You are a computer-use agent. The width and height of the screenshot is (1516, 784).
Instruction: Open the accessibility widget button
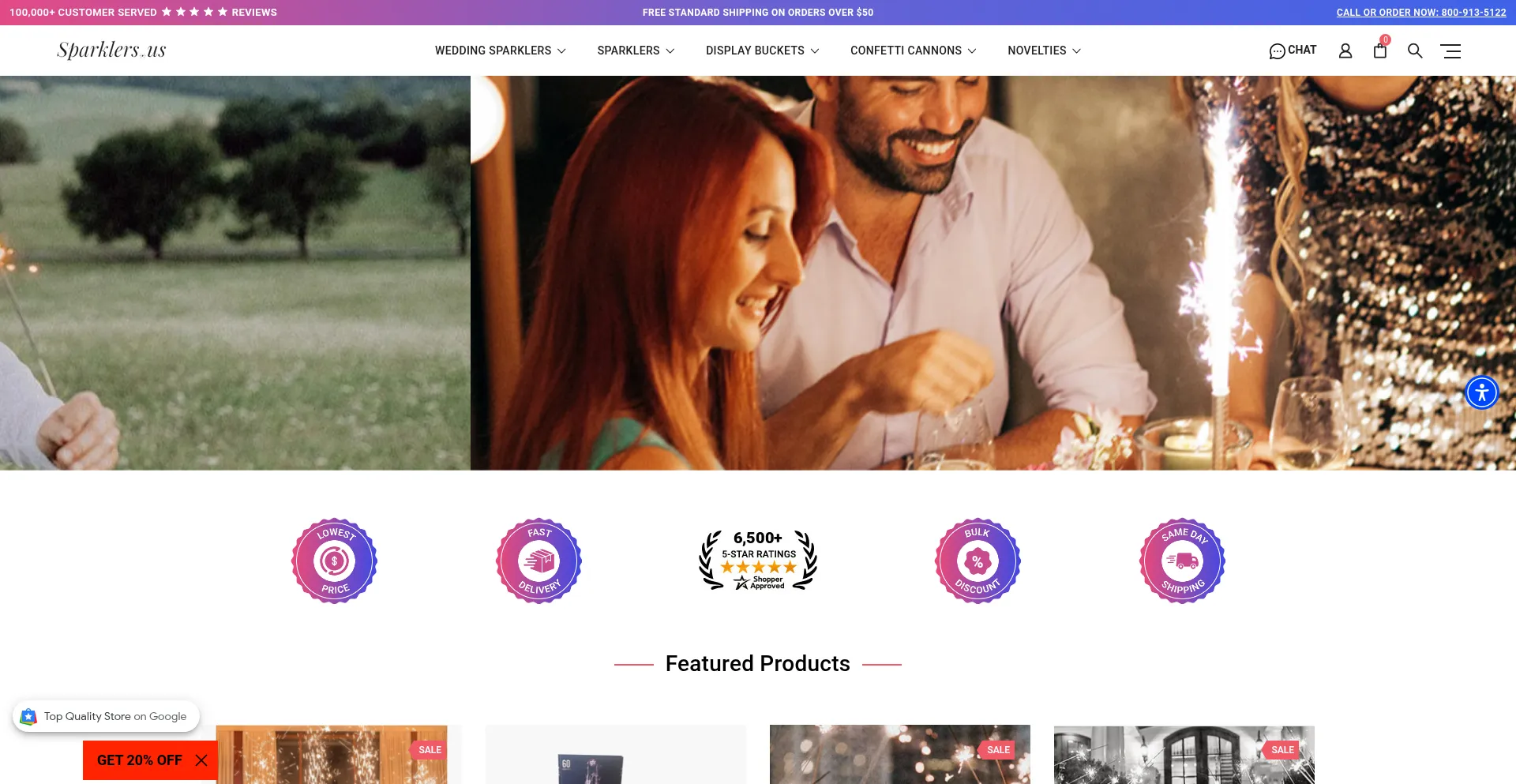click(x=1481, y=392)
